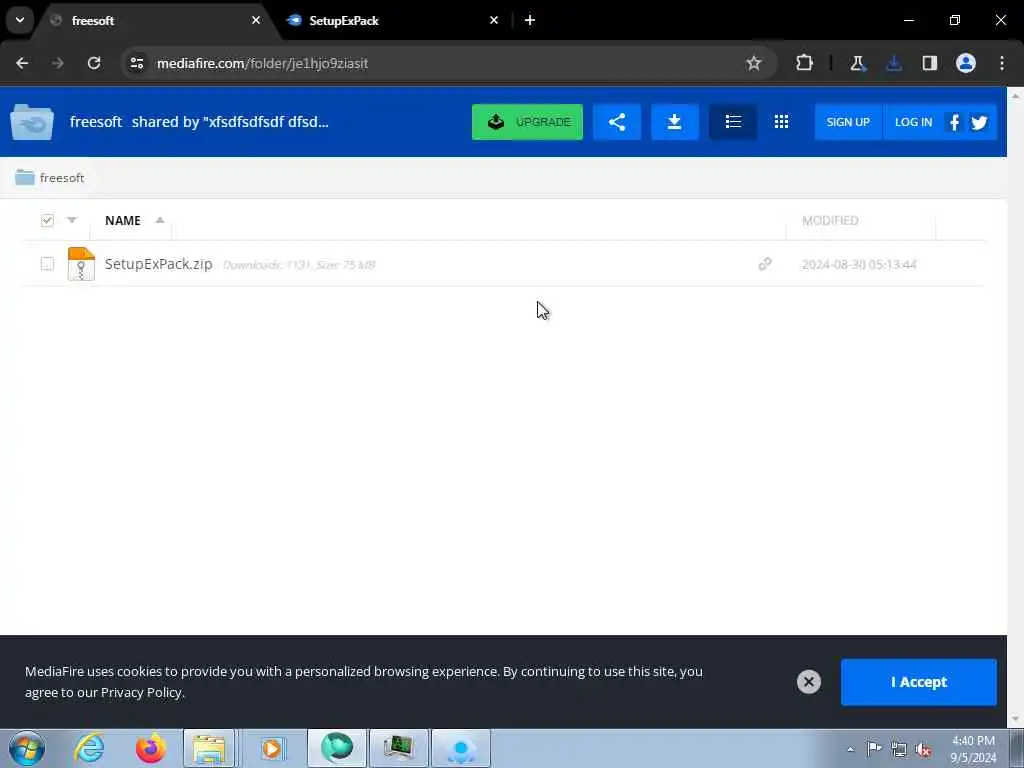The image size is (1024, 768).
Task: Close the freesoft tab
Action: coord(256,20)
